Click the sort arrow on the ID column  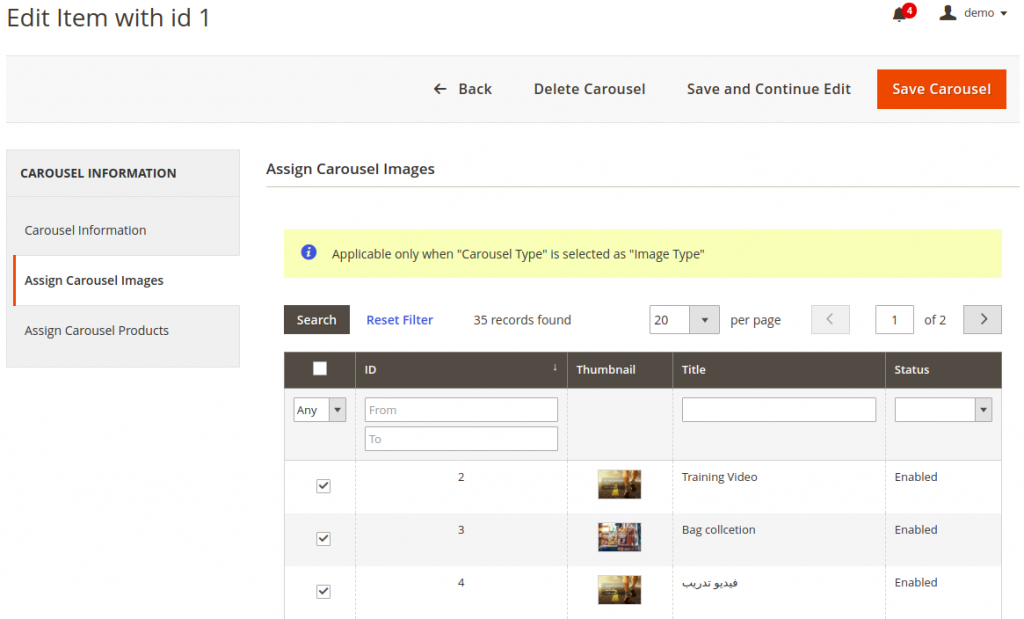coord(556,369)
